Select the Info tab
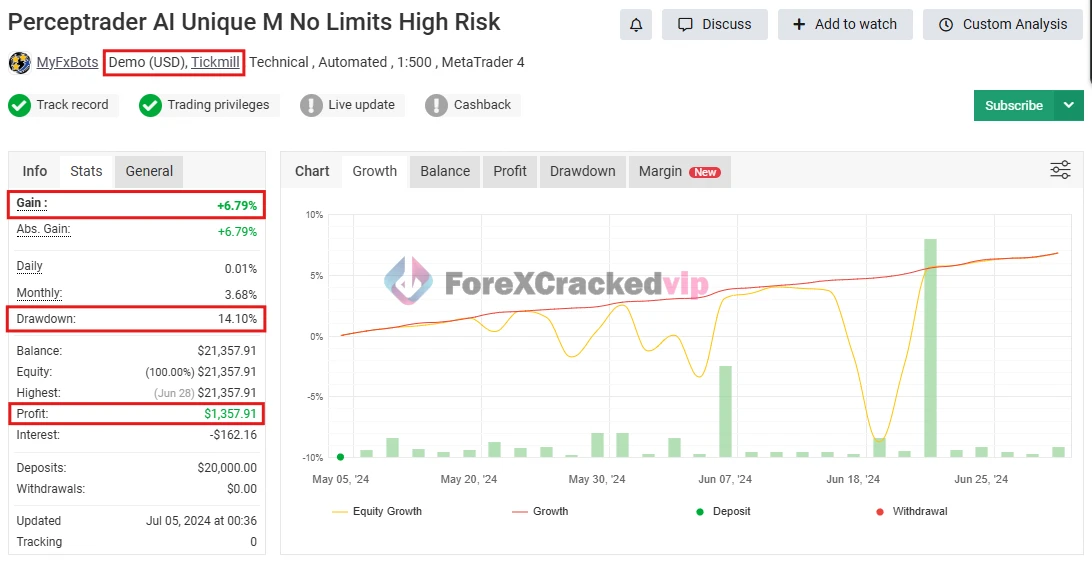 pyautogui.click(x=35, y=171)
